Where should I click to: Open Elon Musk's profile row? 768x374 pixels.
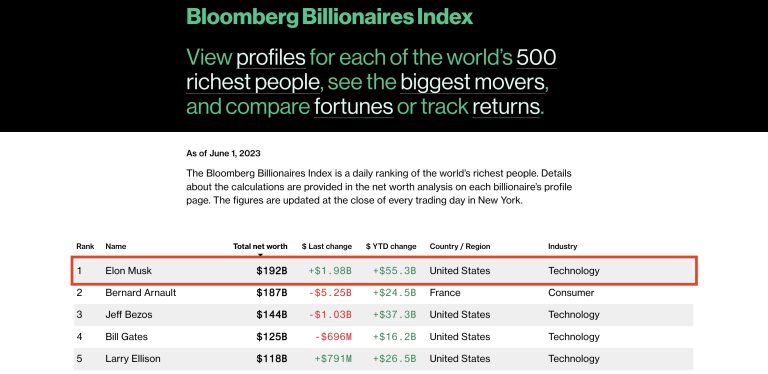(x=384, y=271)
